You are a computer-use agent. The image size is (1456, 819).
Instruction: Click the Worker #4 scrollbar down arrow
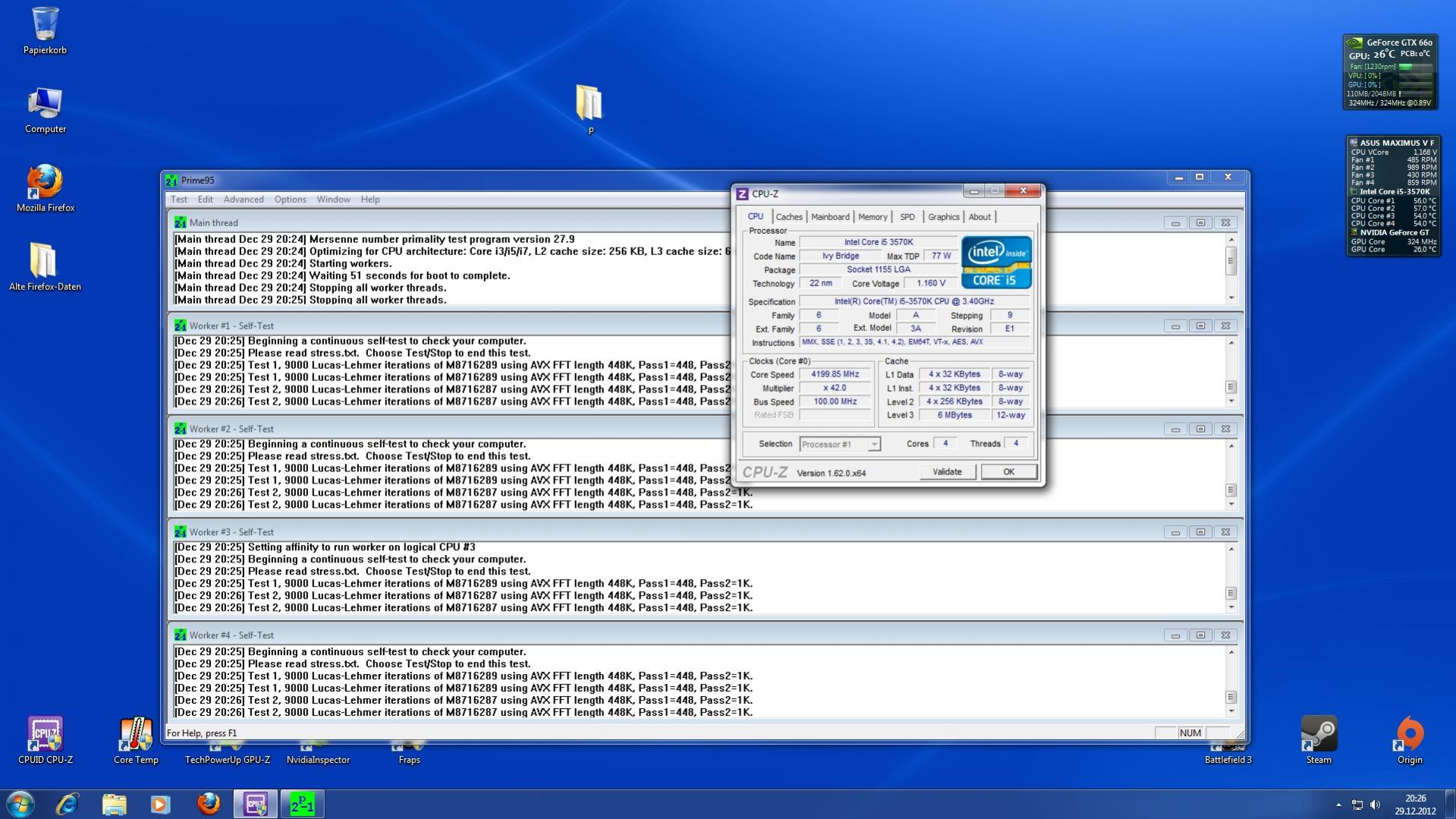pos(1231,711)
